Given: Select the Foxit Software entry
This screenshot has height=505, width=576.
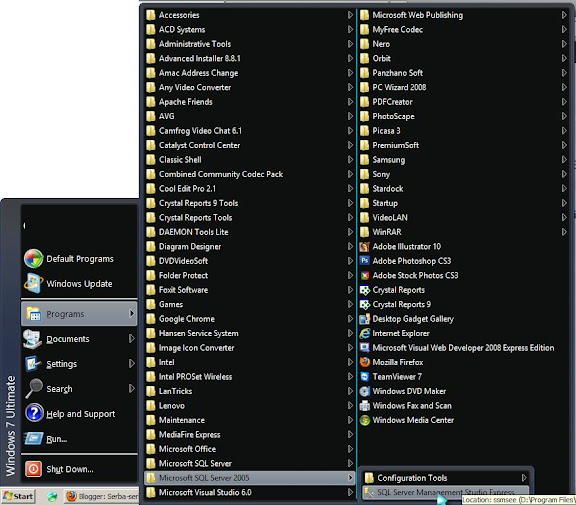Looking at the screenshot, I should [x=249, y=290].
